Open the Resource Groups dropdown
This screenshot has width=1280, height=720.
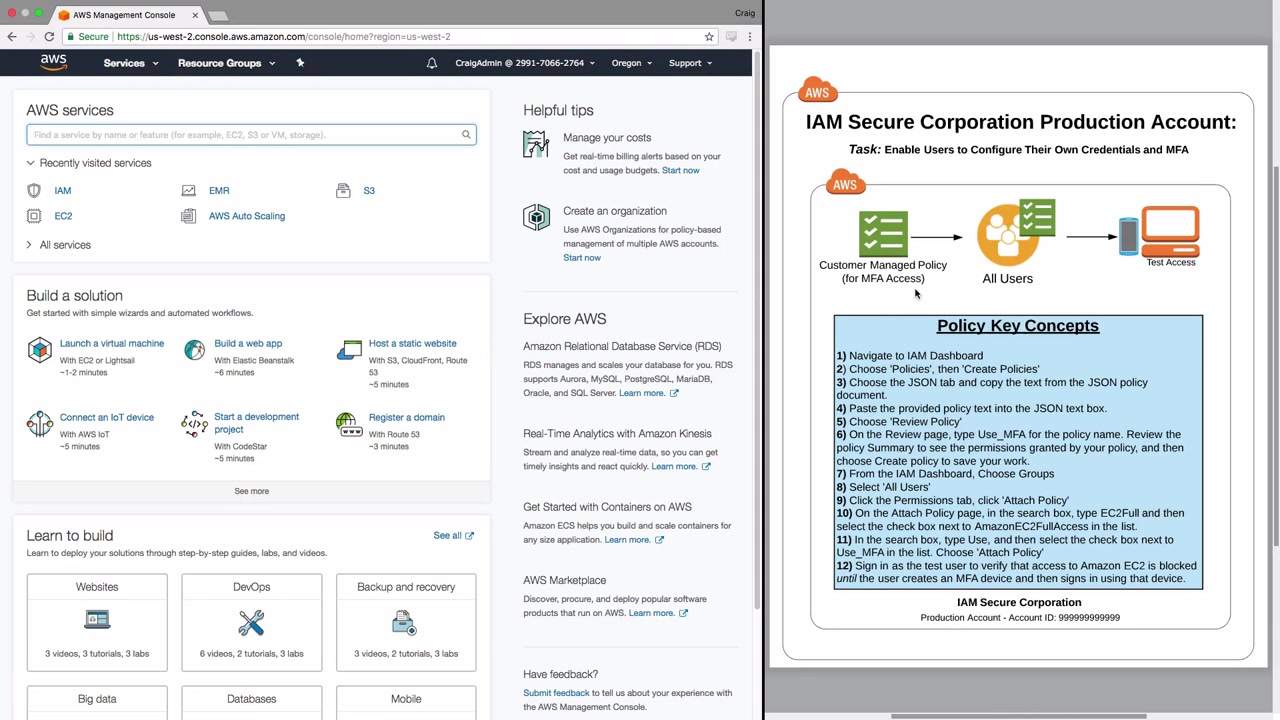[x=226, y=63]
